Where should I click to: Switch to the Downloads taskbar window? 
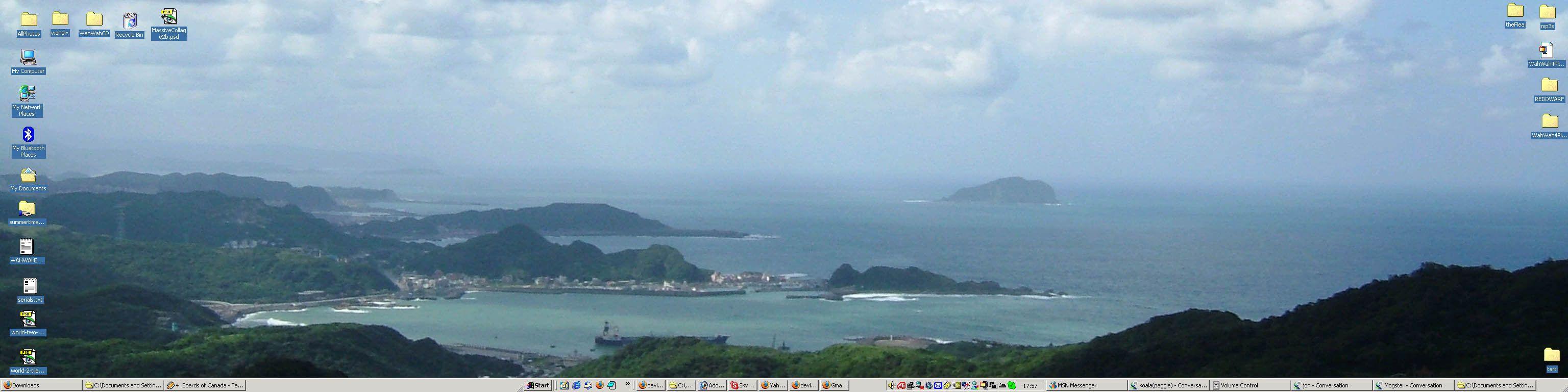[x=41, y=385]
